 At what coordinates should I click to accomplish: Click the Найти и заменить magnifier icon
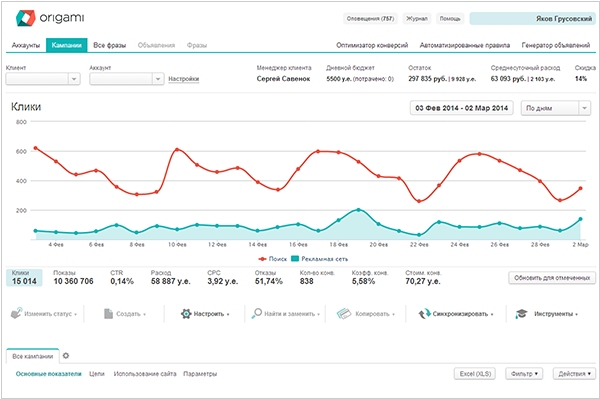click(256, 314)
